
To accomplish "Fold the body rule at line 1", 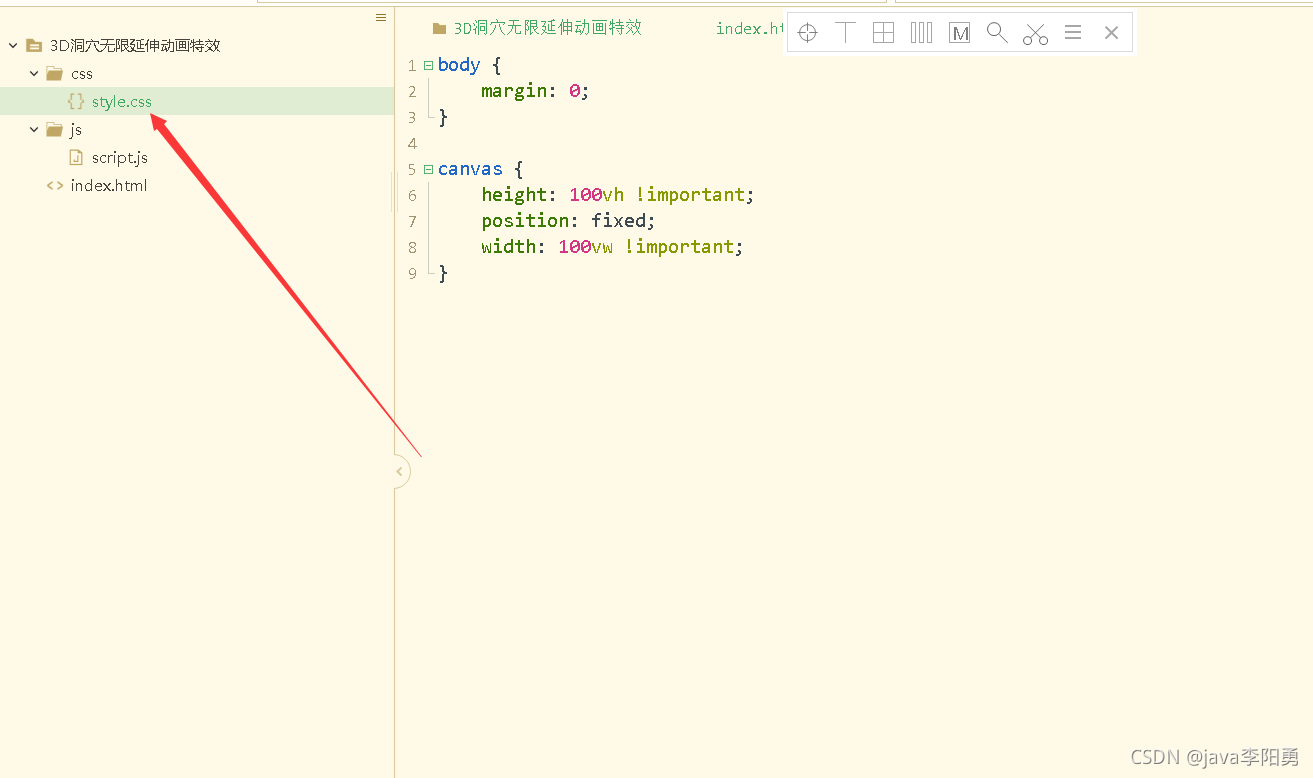I will point(428,65).
